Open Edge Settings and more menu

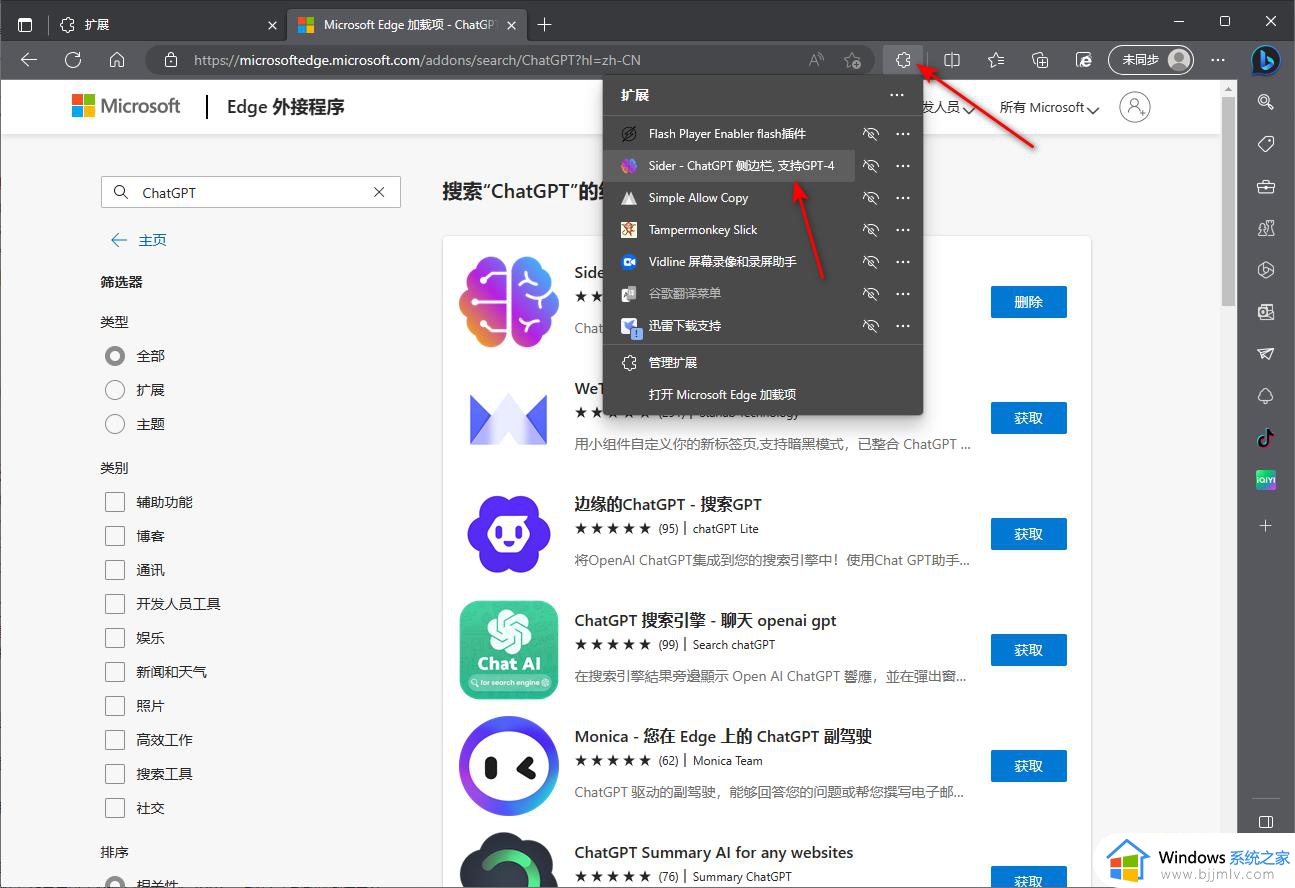coord(1217,60)
